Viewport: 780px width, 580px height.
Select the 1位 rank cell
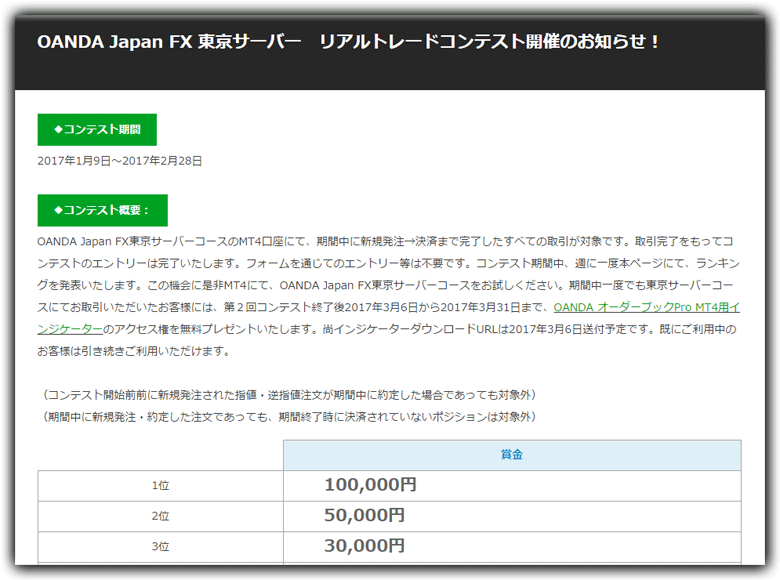point(160,485)
